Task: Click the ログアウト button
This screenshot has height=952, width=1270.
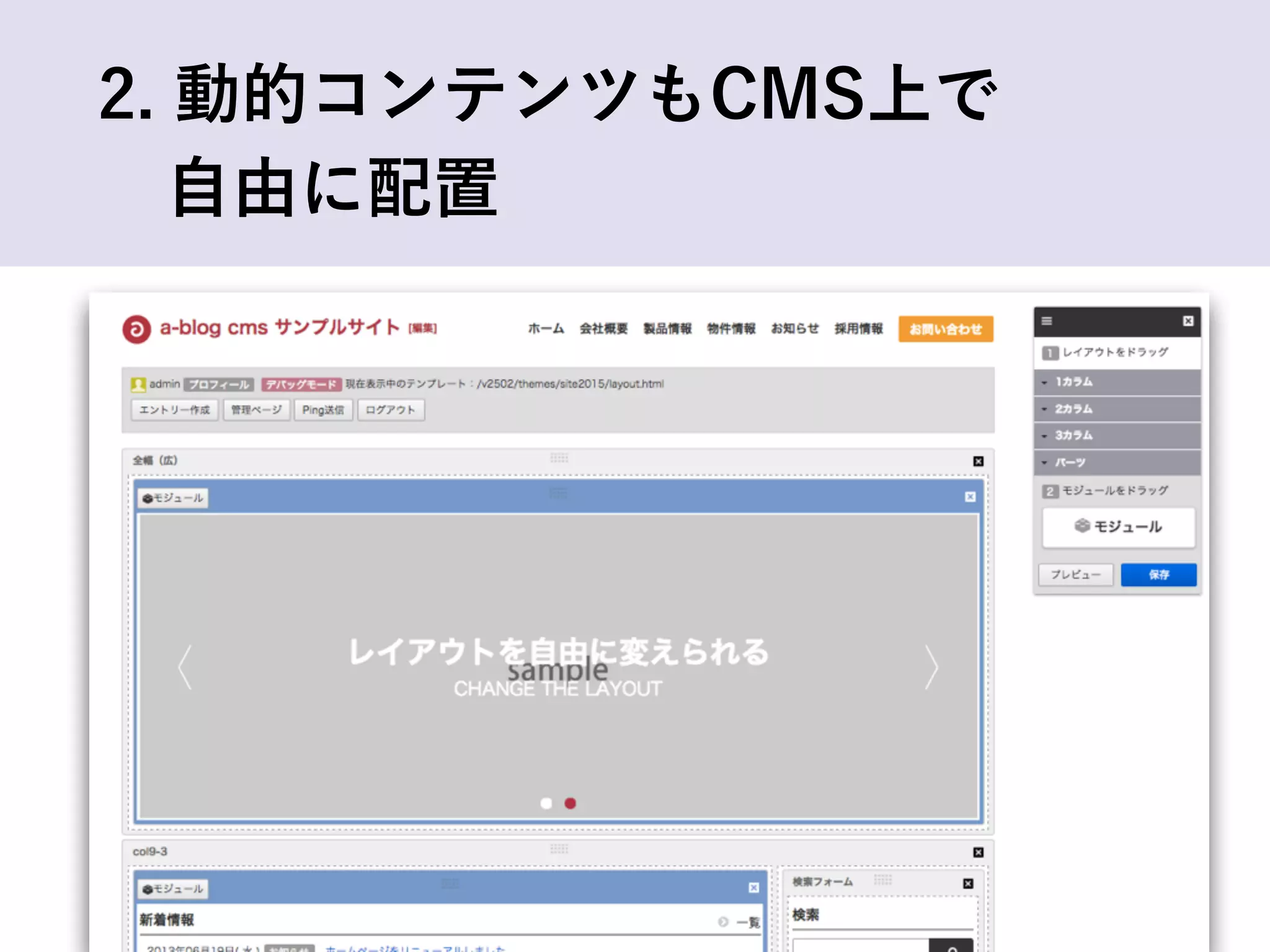Action: [x=391, y=410]
